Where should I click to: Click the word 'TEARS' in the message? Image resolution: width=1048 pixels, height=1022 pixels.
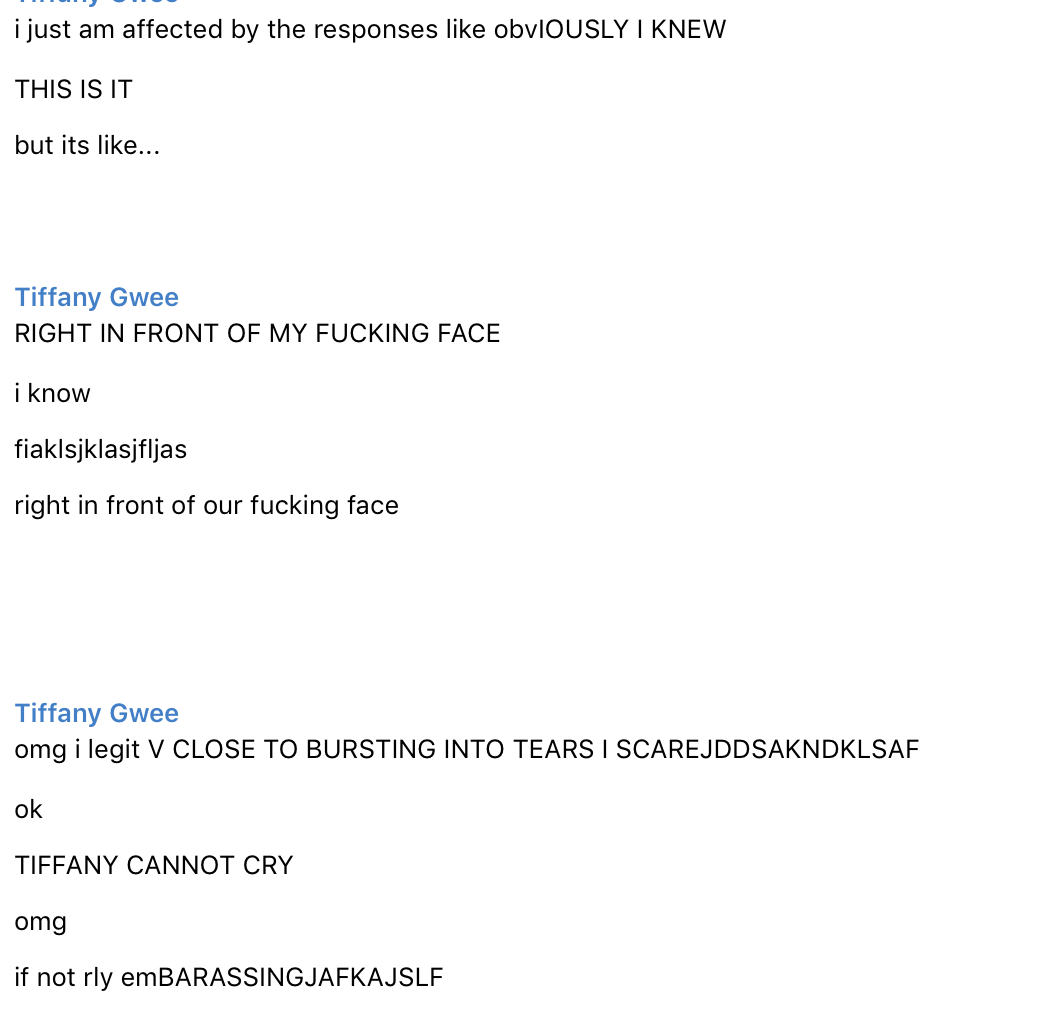click(553, 750)
